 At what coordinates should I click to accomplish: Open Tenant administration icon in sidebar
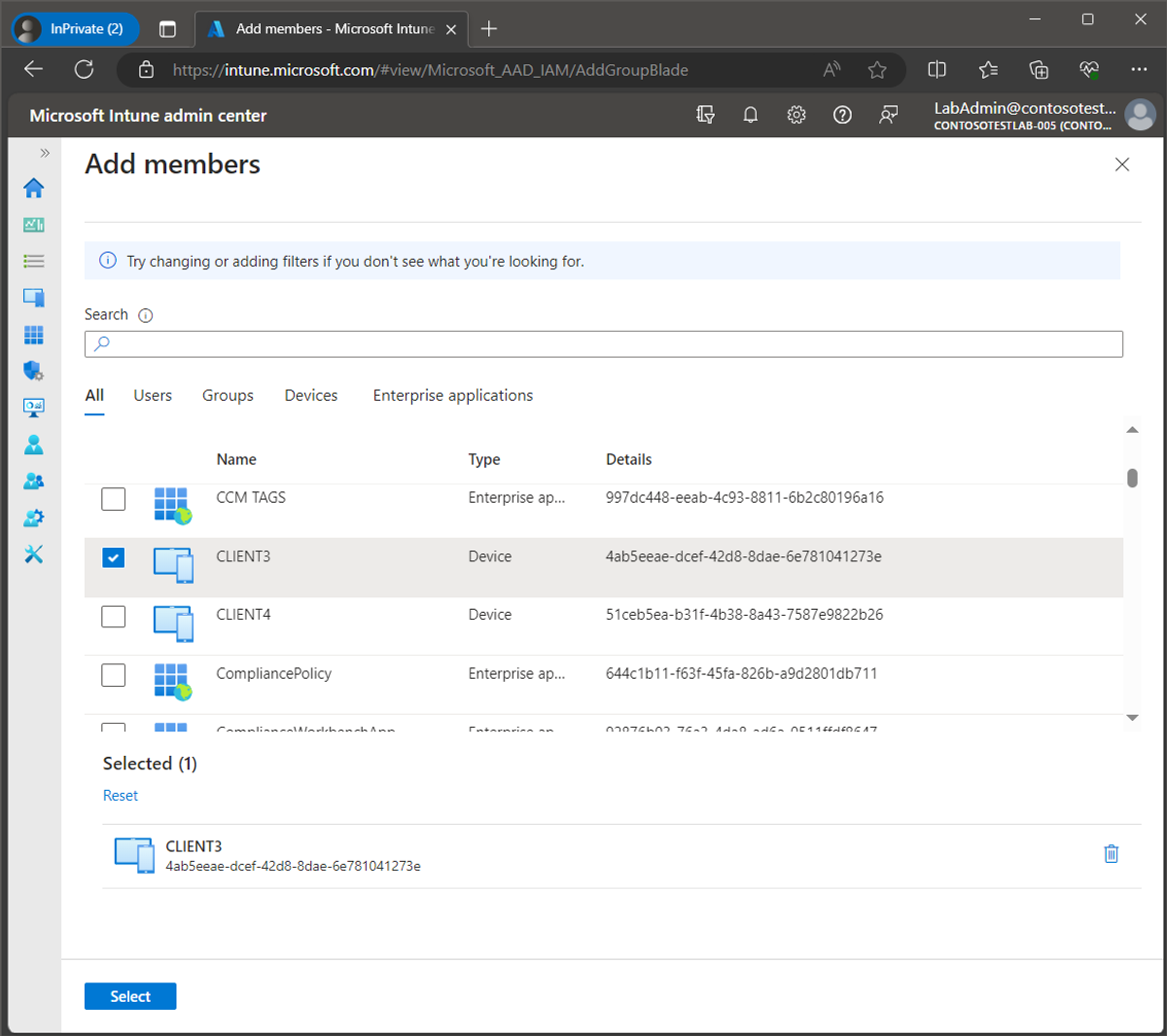point(34,518)
